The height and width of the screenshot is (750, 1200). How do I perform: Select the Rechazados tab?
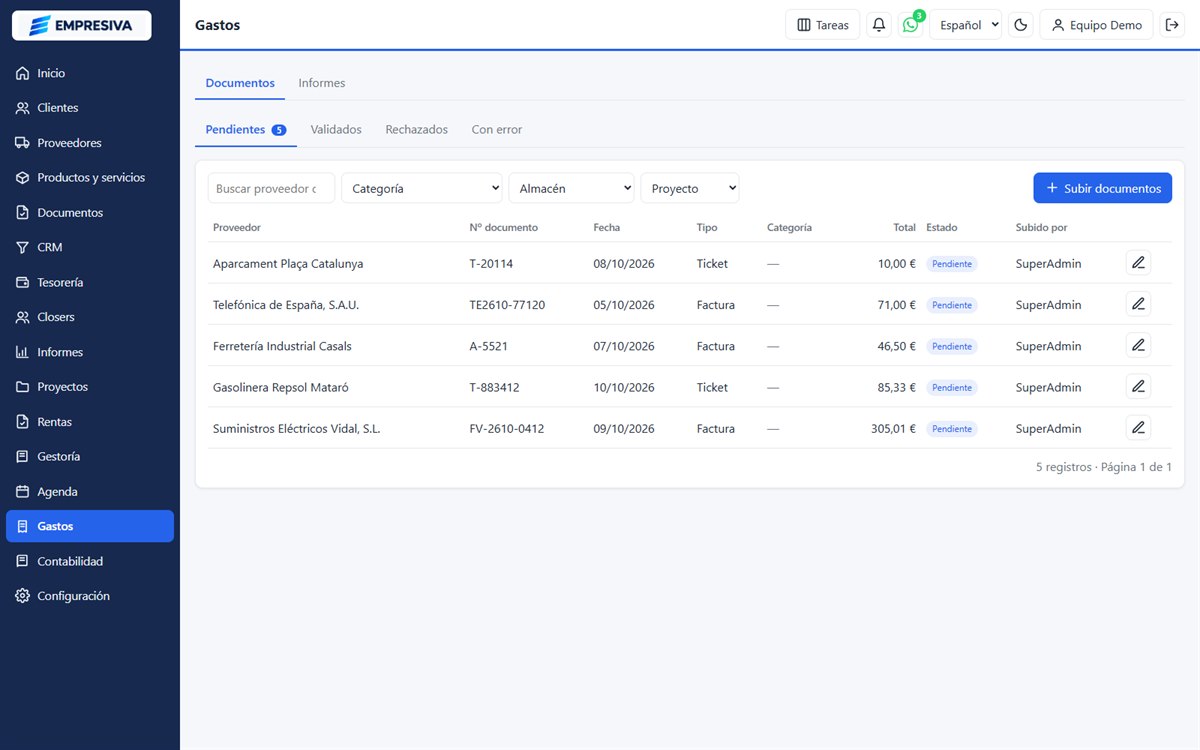pyautogui.click(x=417, y=130)
